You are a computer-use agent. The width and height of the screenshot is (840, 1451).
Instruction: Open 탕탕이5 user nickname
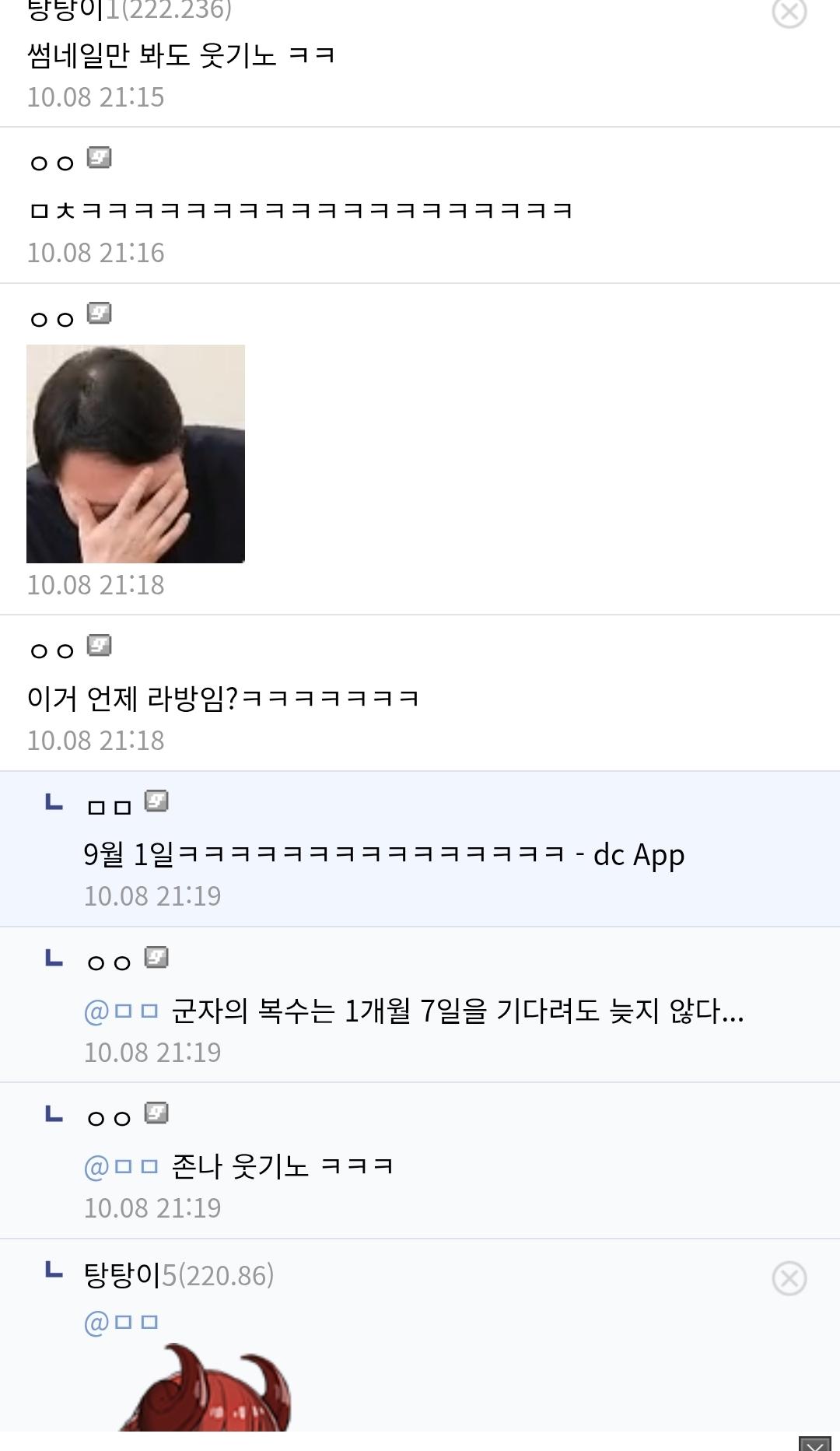click(179, 1275)
